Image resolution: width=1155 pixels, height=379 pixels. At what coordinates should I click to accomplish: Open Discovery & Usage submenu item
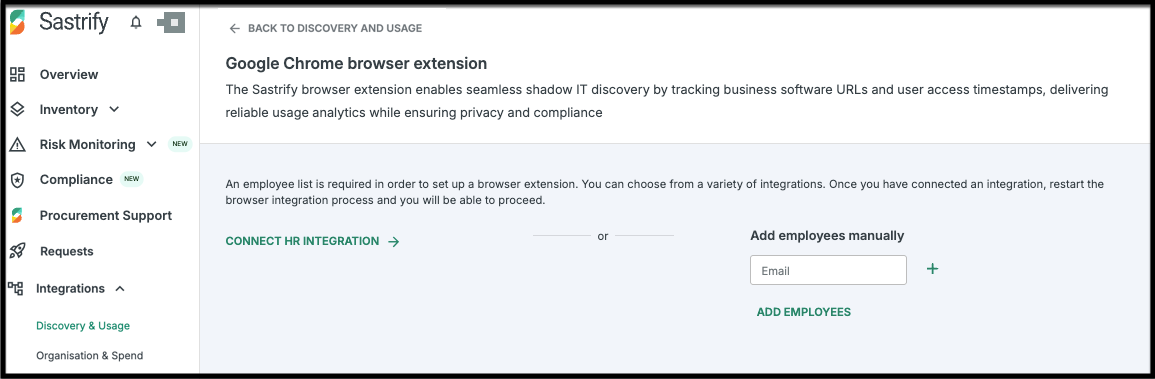(83, 325)
